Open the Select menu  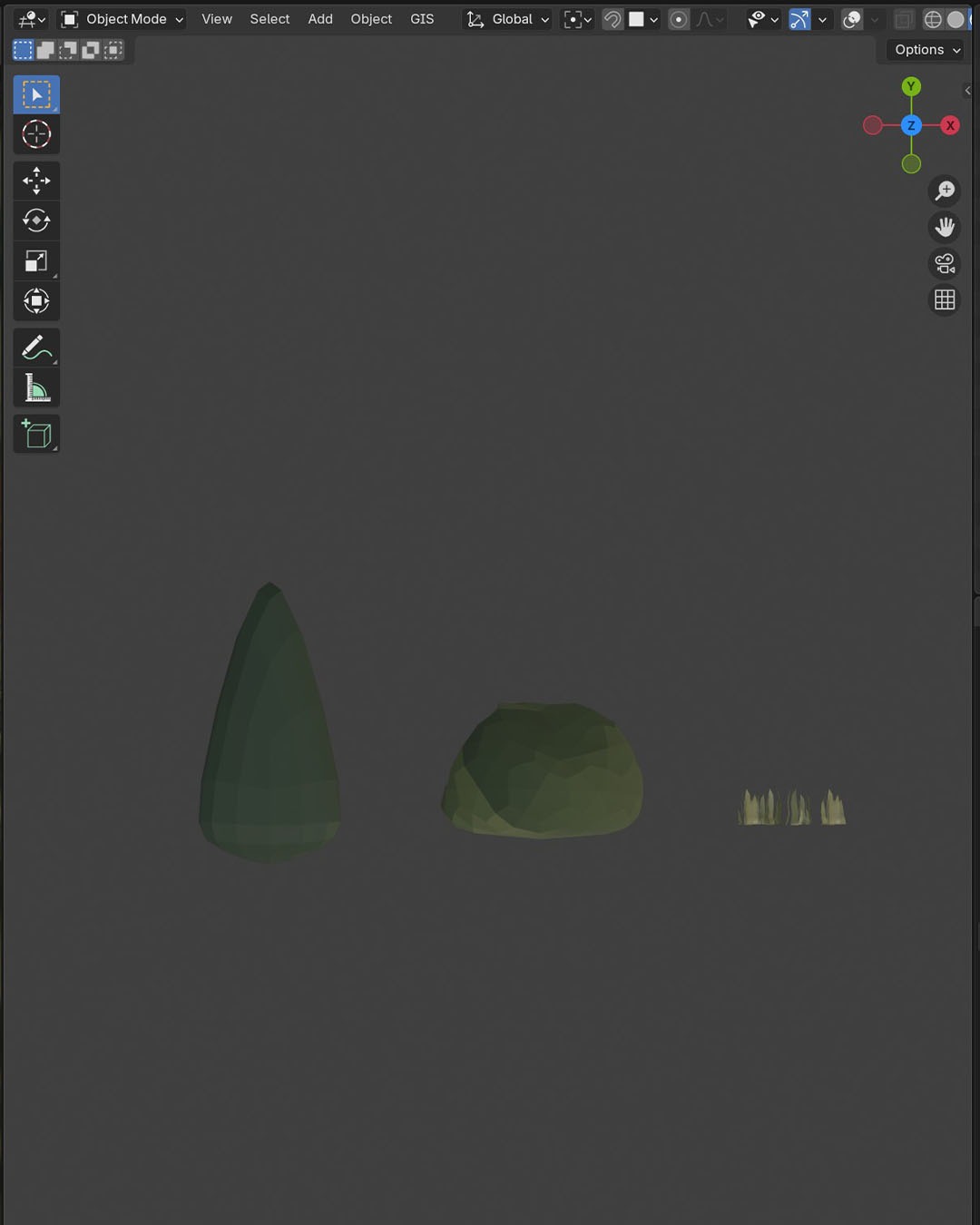269,19
